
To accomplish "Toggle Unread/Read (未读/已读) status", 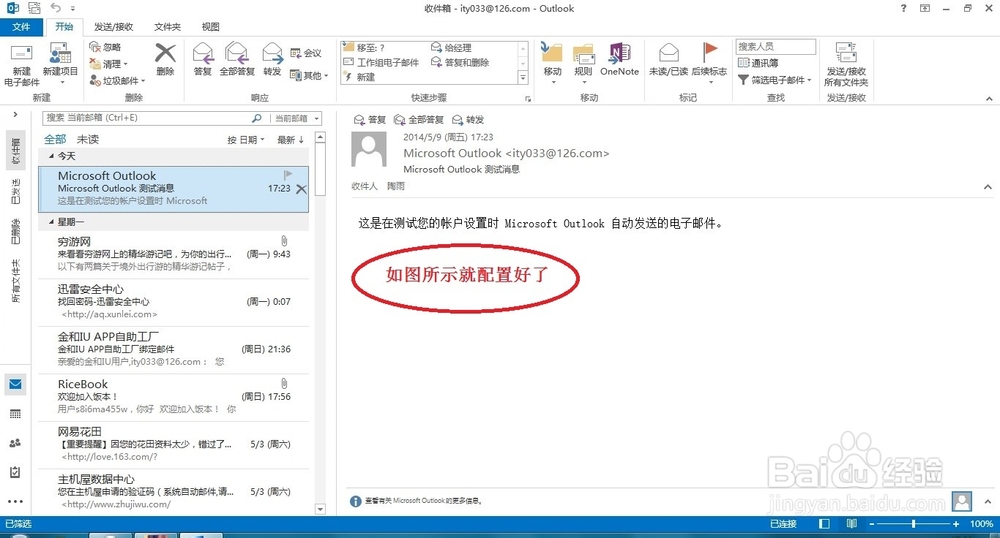I will click(668, 59).
